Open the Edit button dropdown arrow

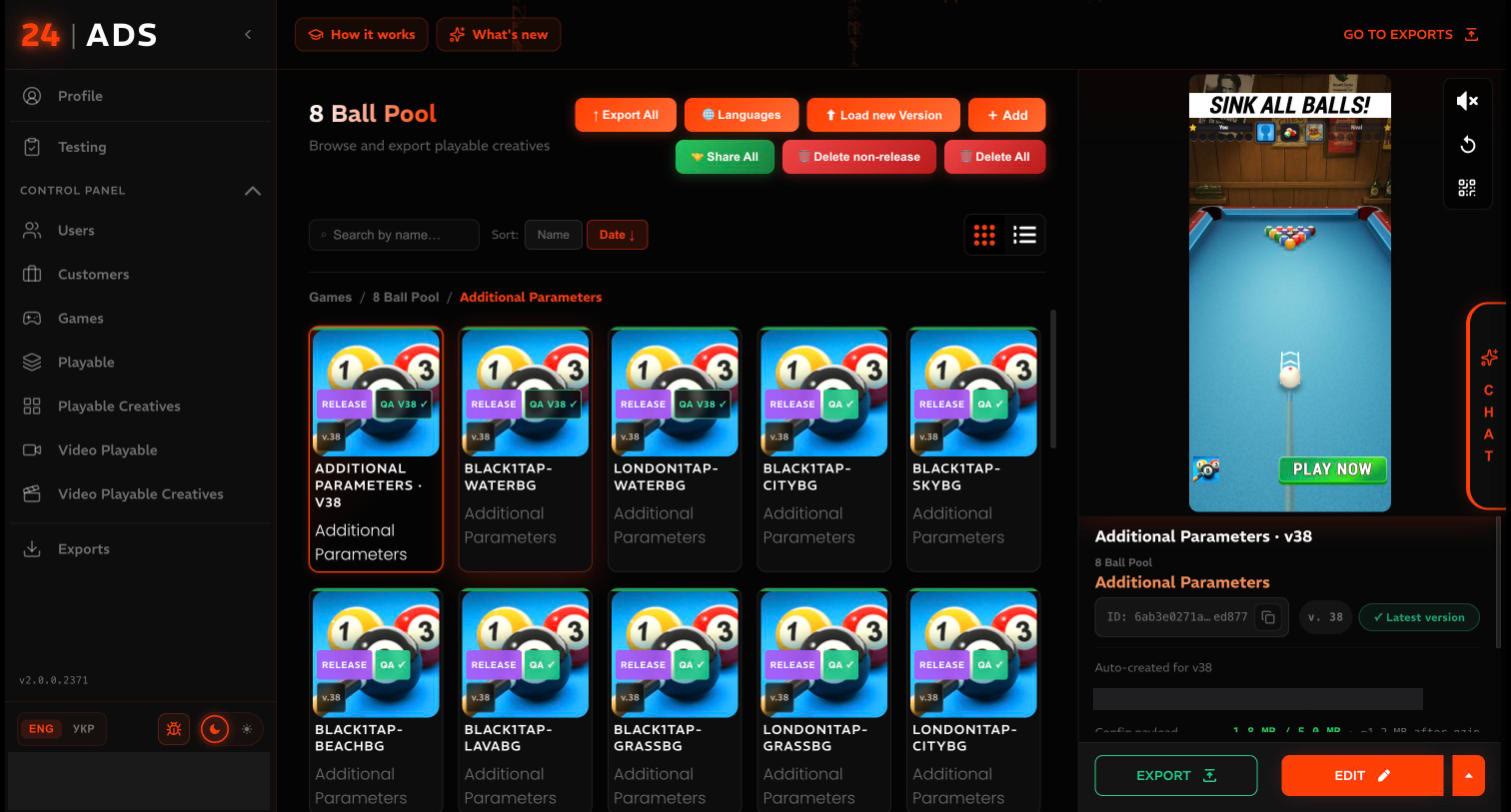click(x=1468, y=775)
